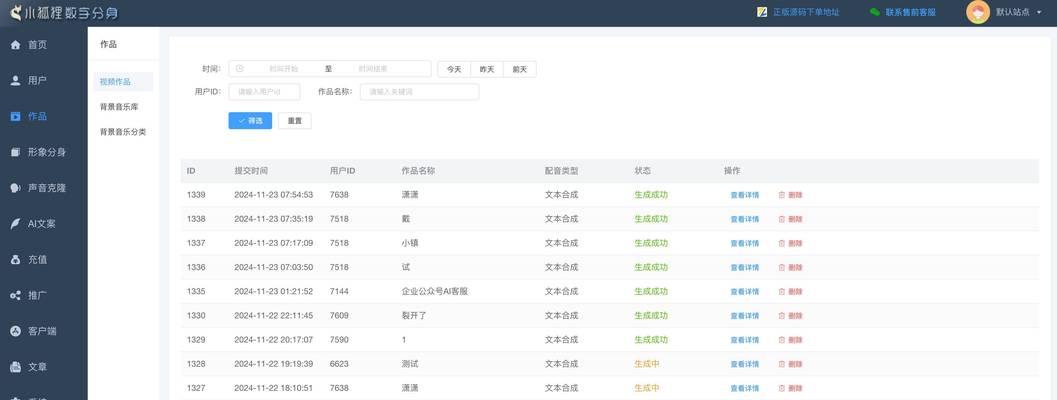Click trash icon in row 1329
The height and width of the screenshot is (400, 1057).
(x=782, y=340)
